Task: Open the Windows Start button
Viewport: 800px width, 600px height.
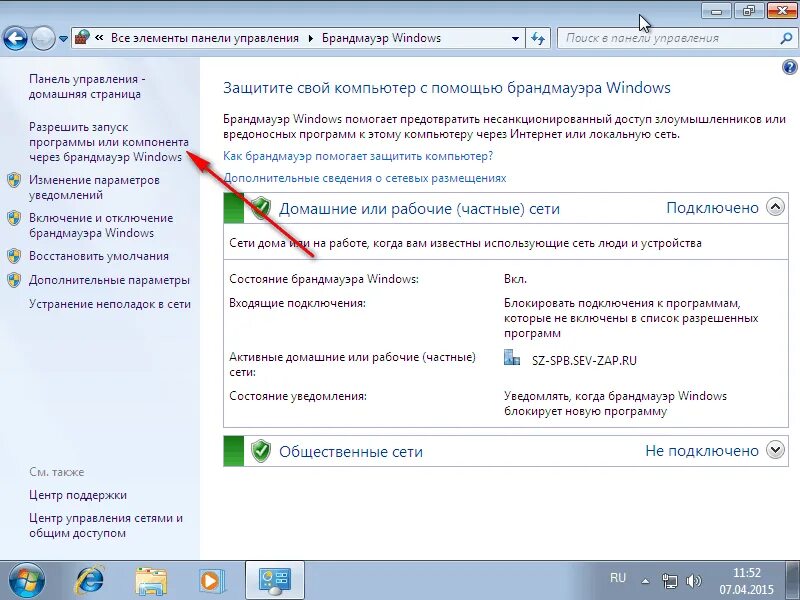Action: pos(26,580)
